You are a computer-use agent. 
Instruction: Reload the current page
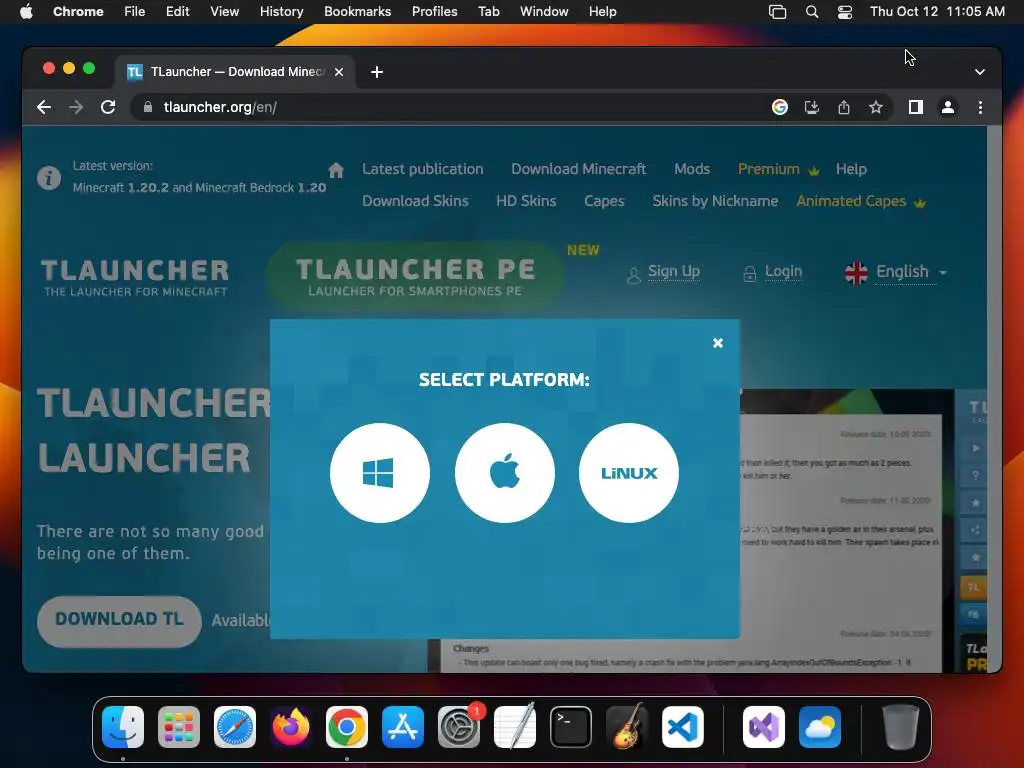[x=108, y=107]
